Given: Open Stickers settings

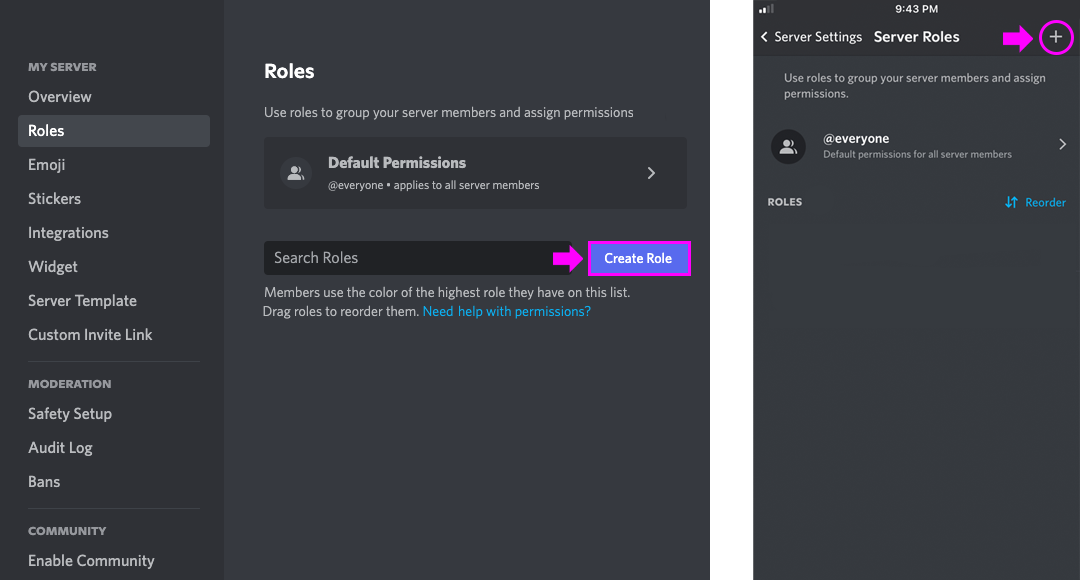Looking at the screenshot, I should pos(55,199).
